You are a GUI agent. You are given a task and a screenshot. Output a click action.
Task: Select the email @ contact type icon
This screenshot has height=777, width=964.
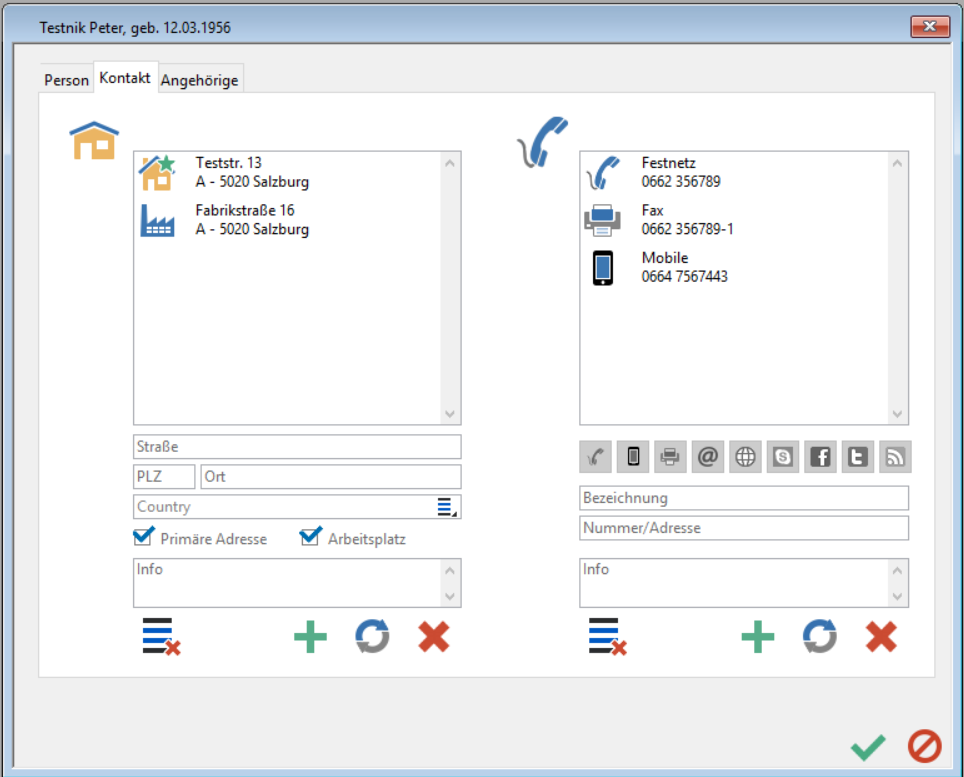(x=708, y=457)
